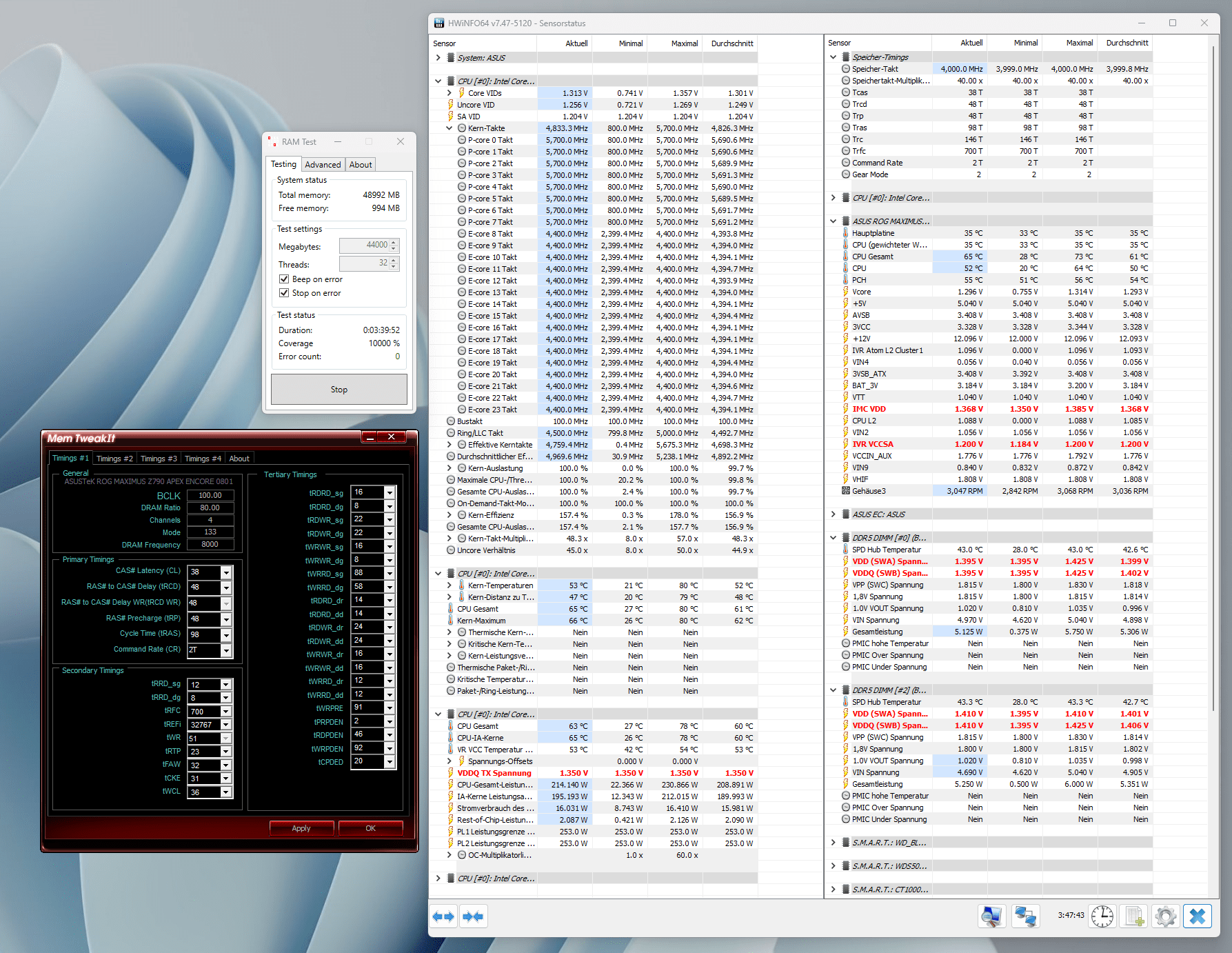Open HWiNFO sensor settings gear icon
The width and height of the screenshot is (1232, 953).
[x=1166, y=916]
